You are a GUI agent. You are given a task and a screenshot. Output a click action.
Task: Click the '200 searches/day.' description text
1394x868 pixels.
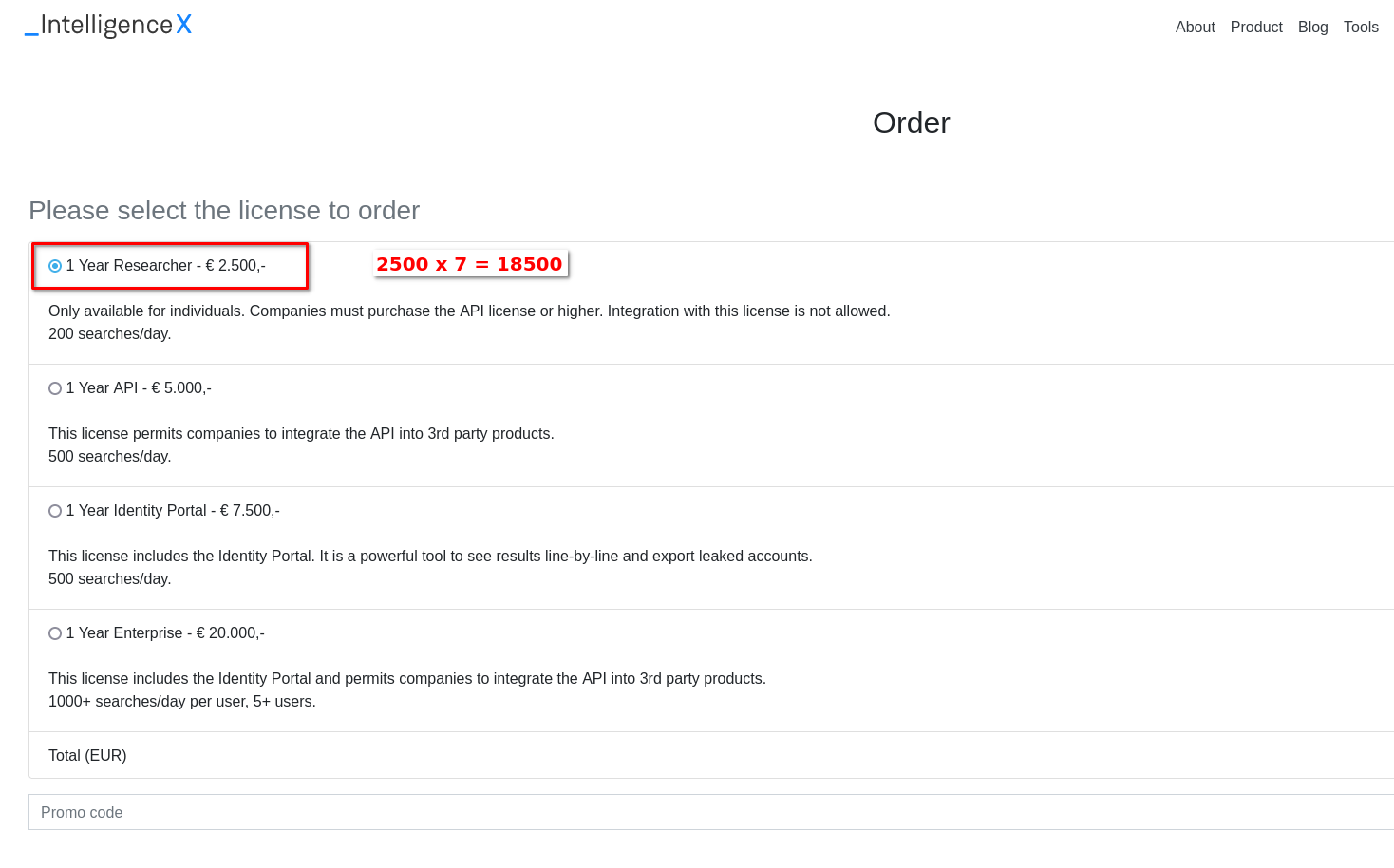point(110,334)
